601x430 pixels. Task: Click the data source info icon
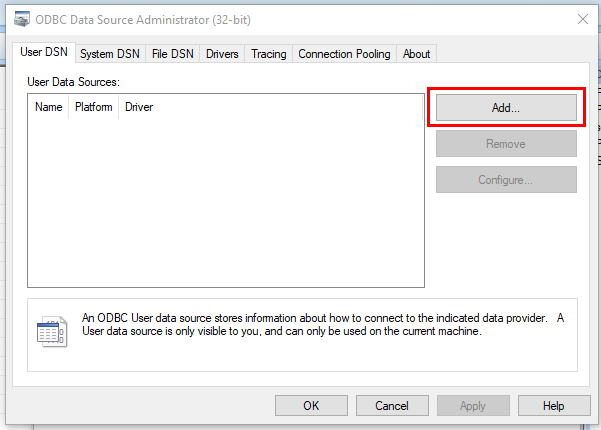[x=51, y=333]
